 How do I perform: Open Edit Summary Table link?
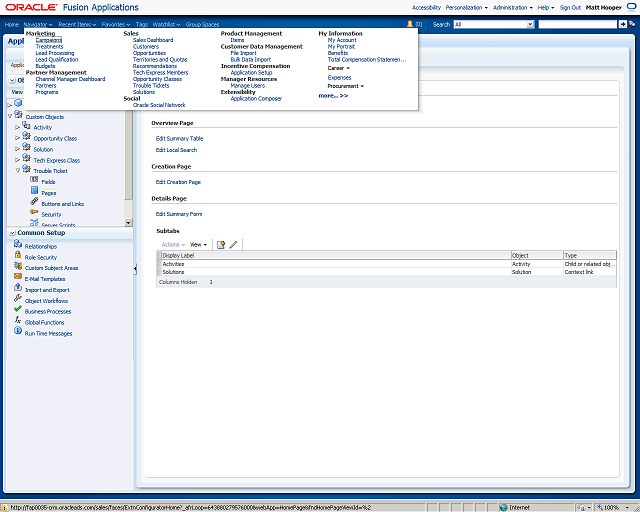[179, 138]
